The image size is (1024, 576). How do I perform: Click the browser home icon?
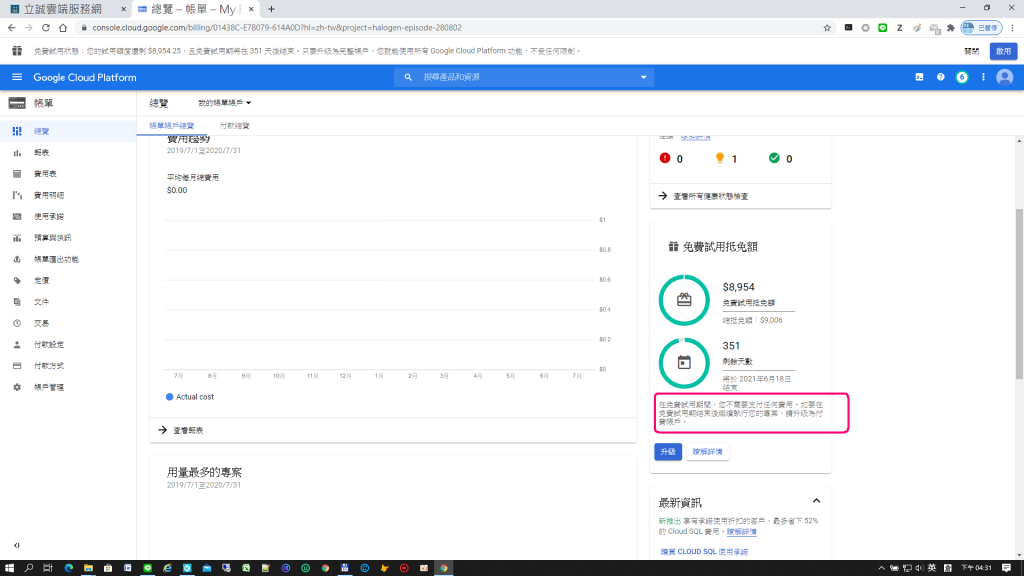(x=63, y=27)
